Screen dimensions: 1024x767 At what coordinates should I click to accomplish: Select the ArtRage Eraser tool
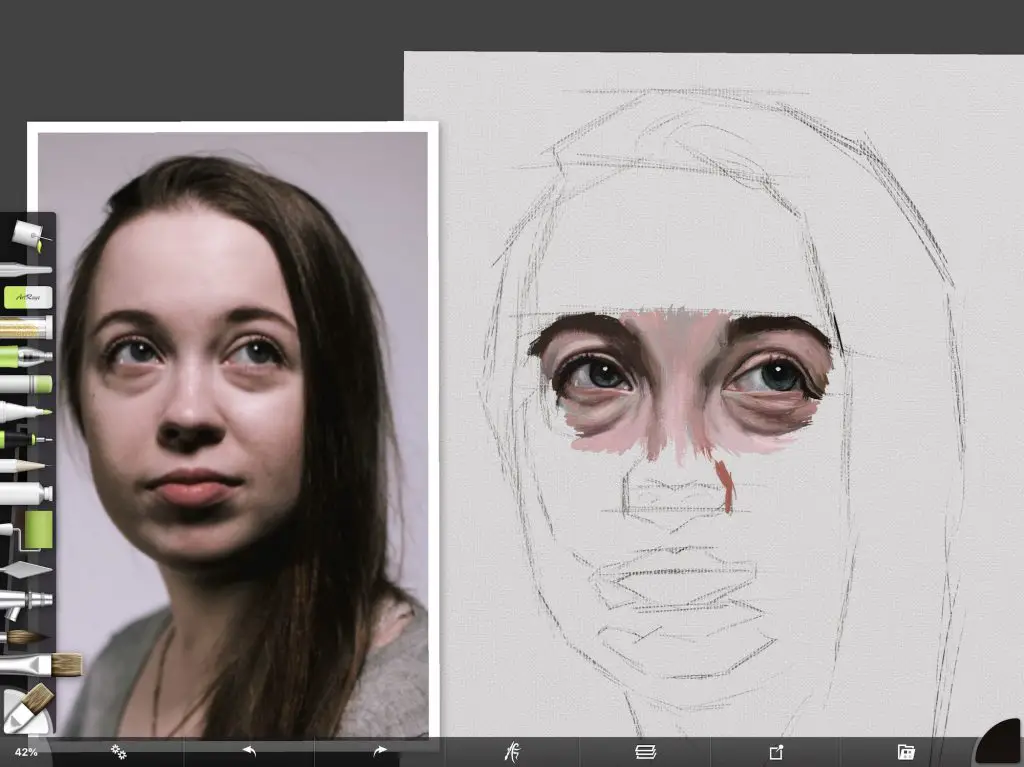point(28,297)
